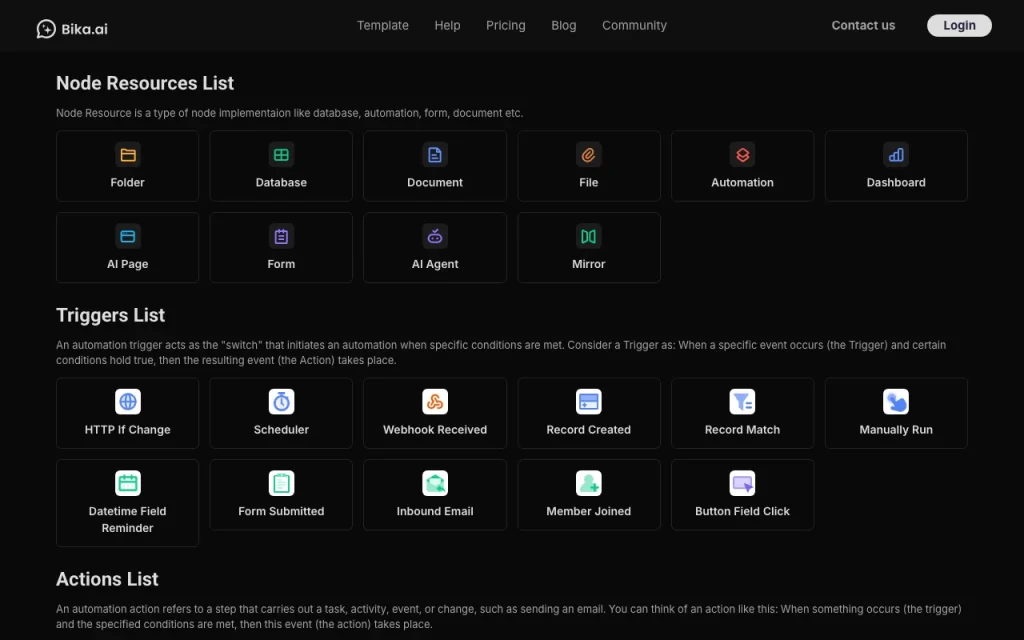This screenshot has width=1024, height=640.
Task: Click the Inbound Email envelope icon
Action: click(435, 483)
